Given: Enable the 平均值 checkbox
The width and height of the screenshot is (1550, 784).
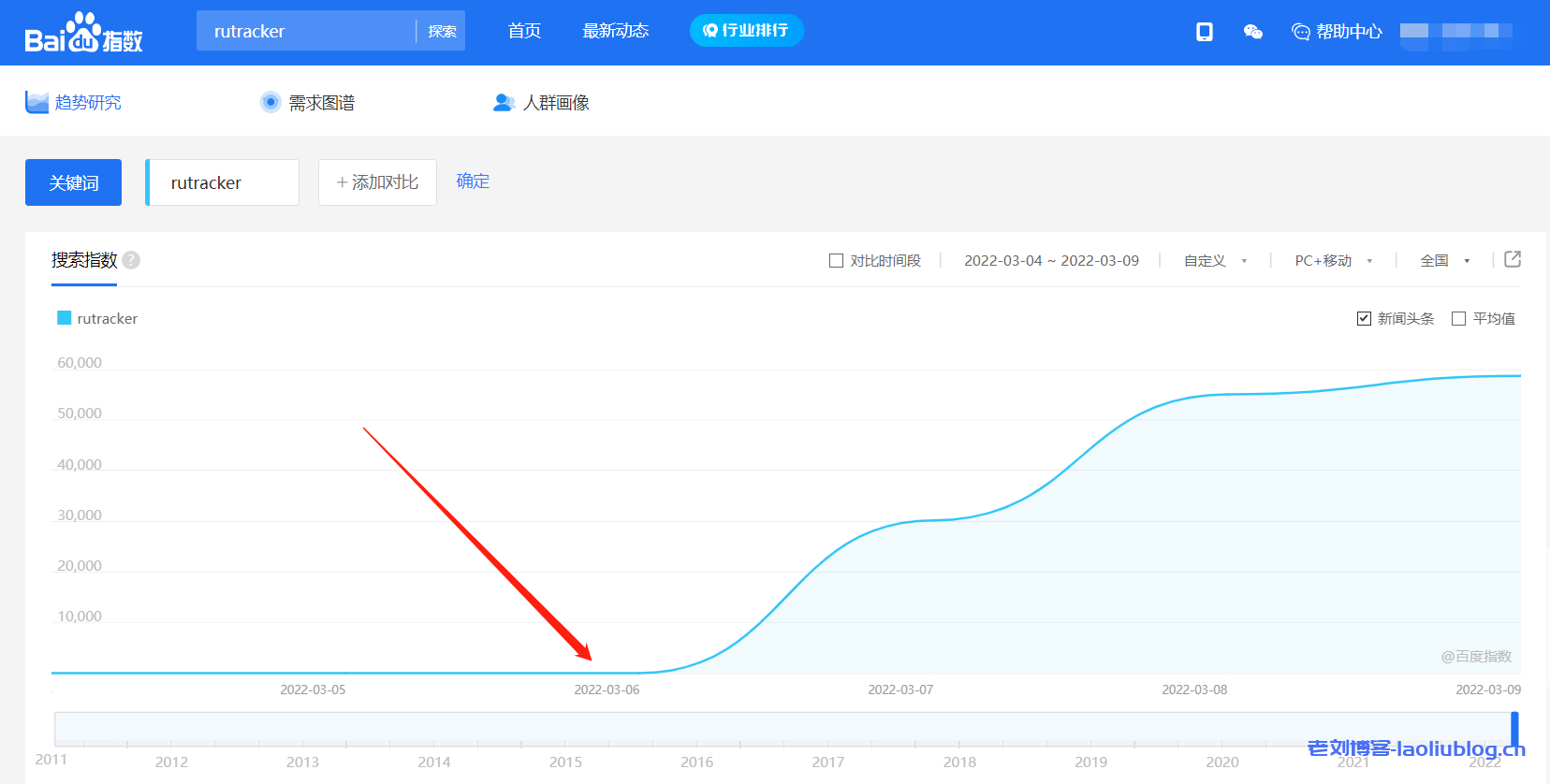Looking at the screenshot, I should pyautogui.click(x=1458, y=319).
